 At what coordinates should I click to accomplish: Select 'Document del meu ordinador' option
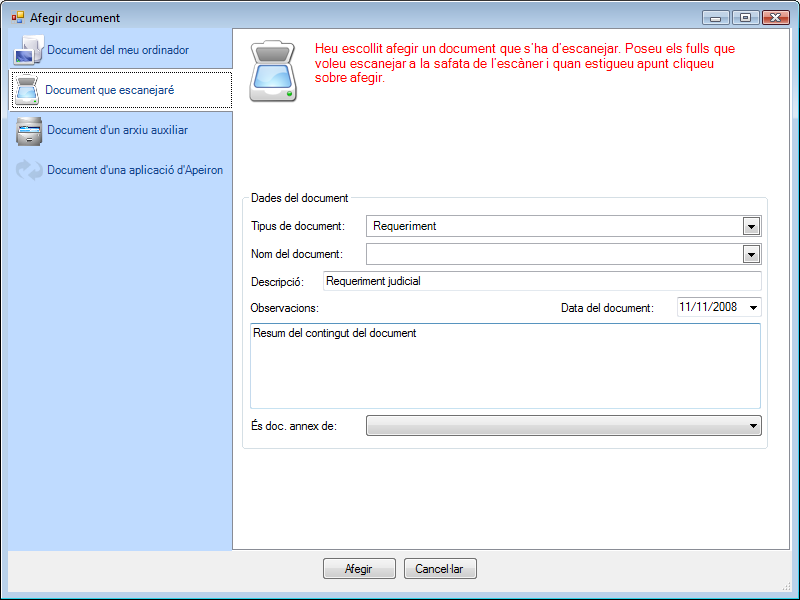point(120,50)
